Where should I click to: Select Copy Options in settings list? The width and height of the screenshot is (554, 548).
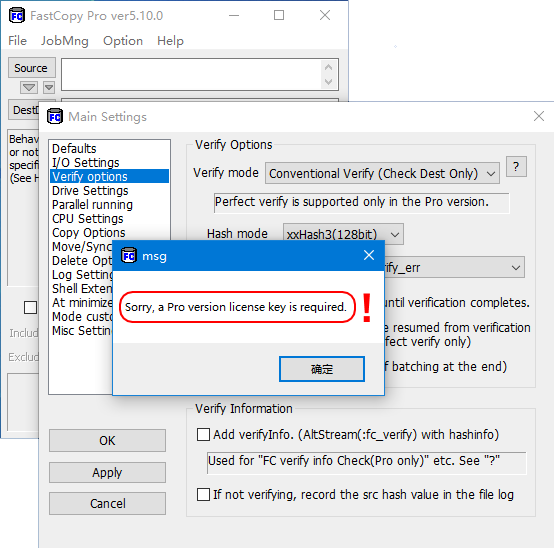(x=109, y=232)
